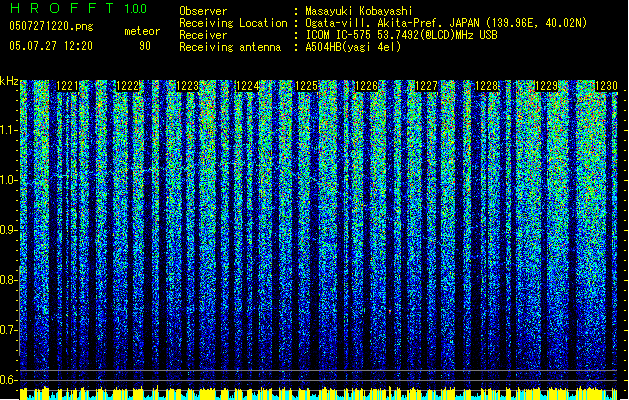The image size is (629, 400).
Task: Click the meteor count value 90
Action: pos(145,46)
